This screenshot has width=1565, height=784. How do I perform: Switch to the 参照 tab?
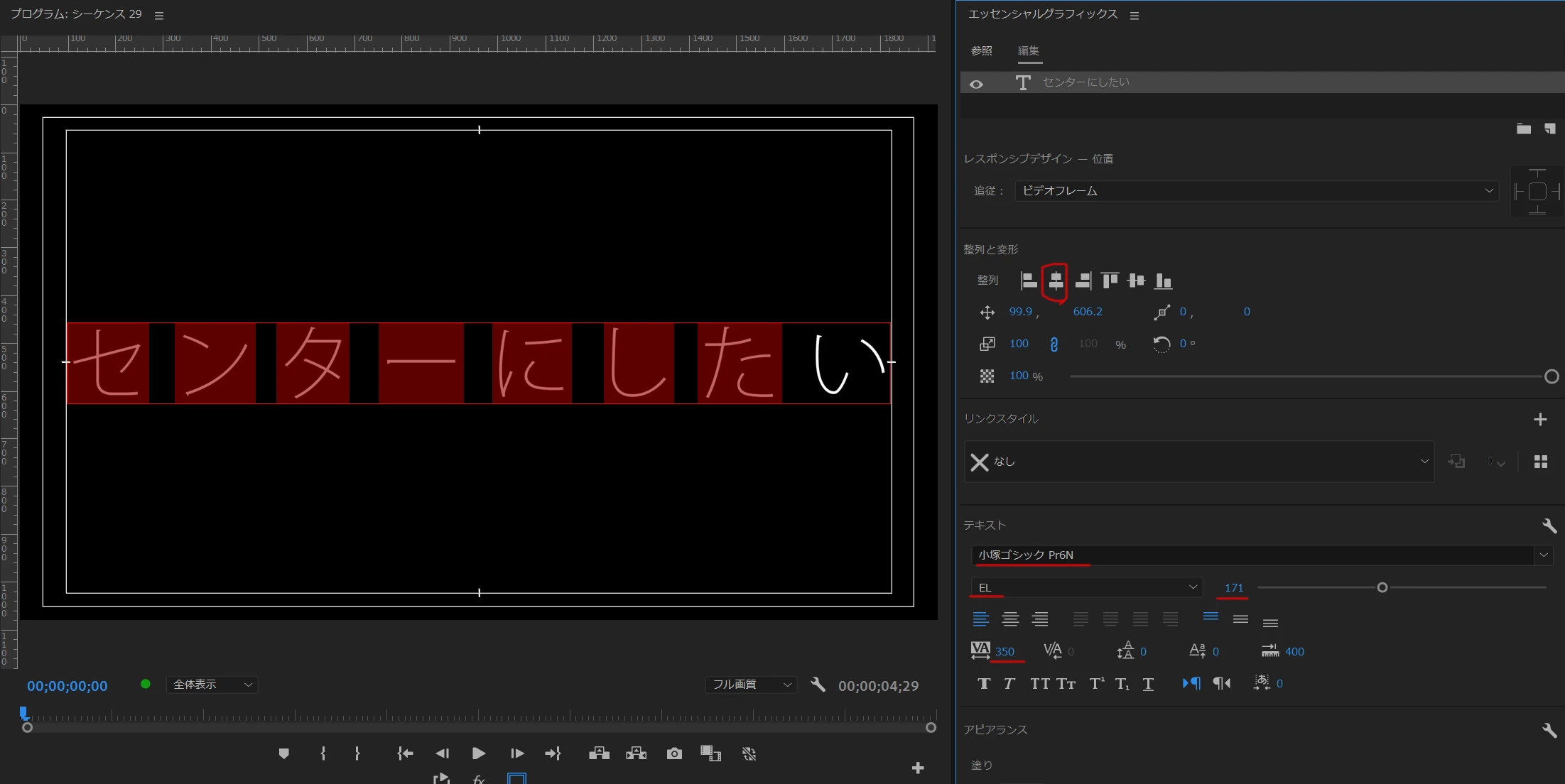tap(981, 50)
